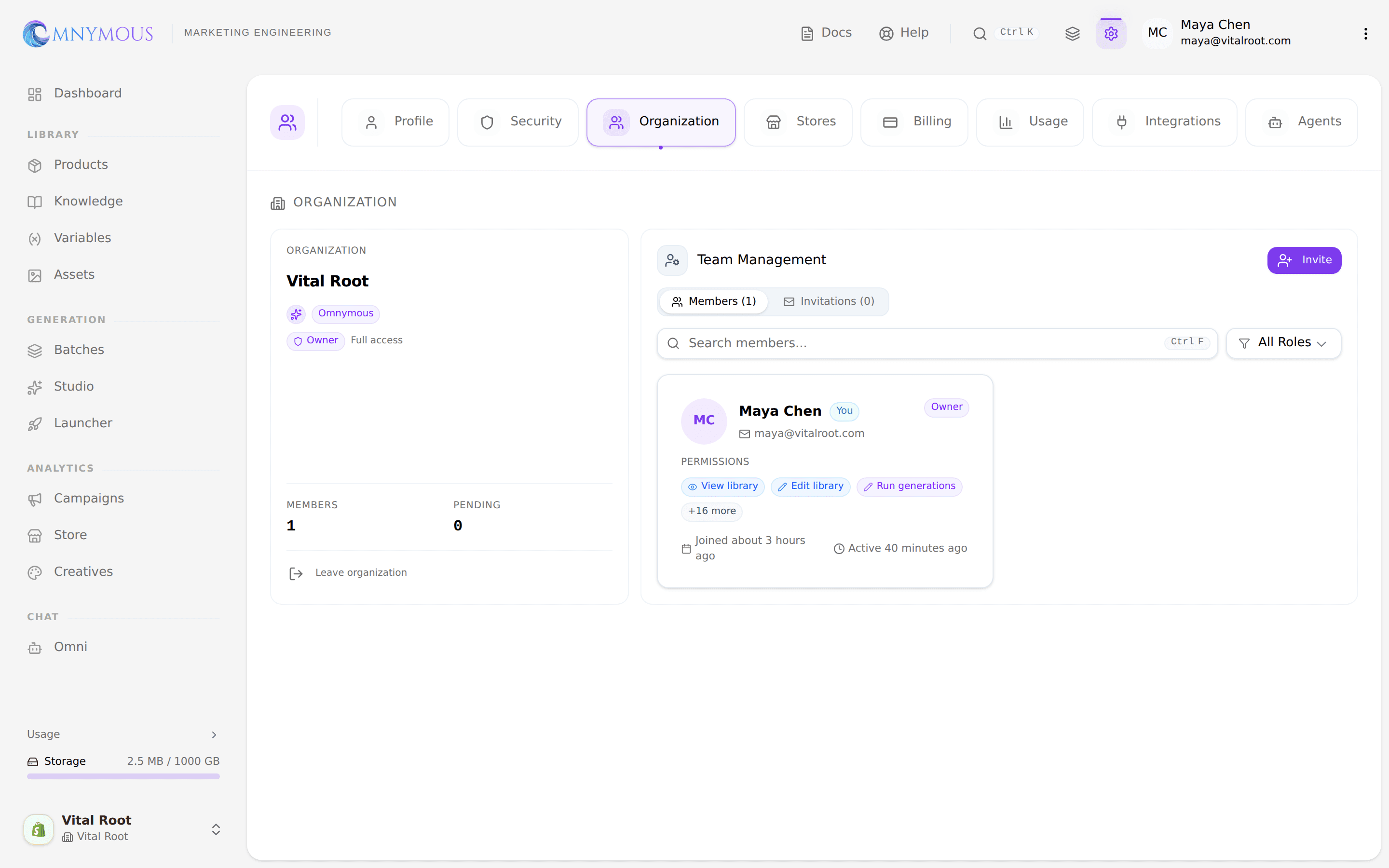Focus the Search members field
Image resolution: width=1389 pixels, height=868 pixels.
[937, 343]
